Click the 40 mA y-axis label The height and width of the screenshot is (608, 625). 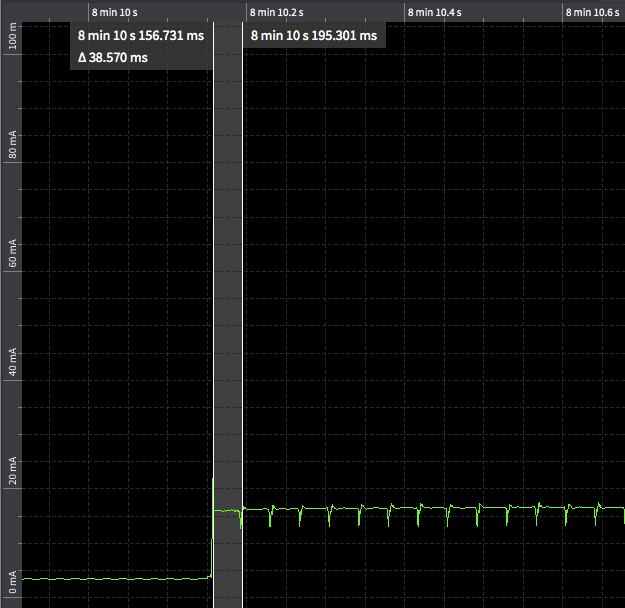coord(12,362)
